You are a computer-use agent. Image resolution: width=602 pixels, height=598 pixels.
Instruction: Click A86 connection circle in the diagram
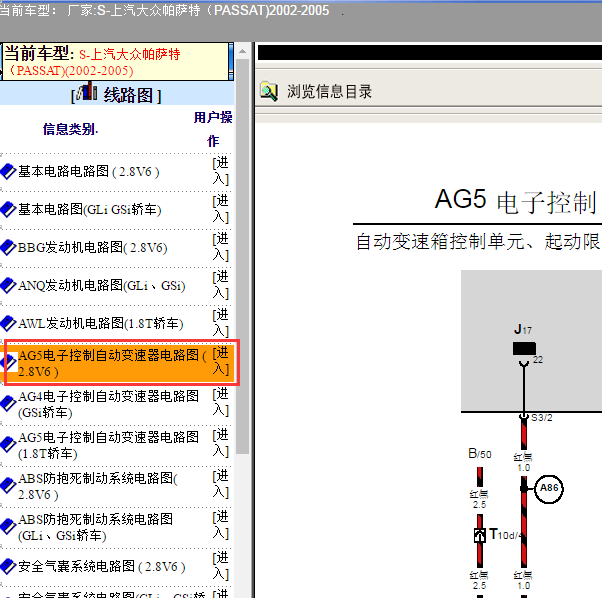point(549,489)
